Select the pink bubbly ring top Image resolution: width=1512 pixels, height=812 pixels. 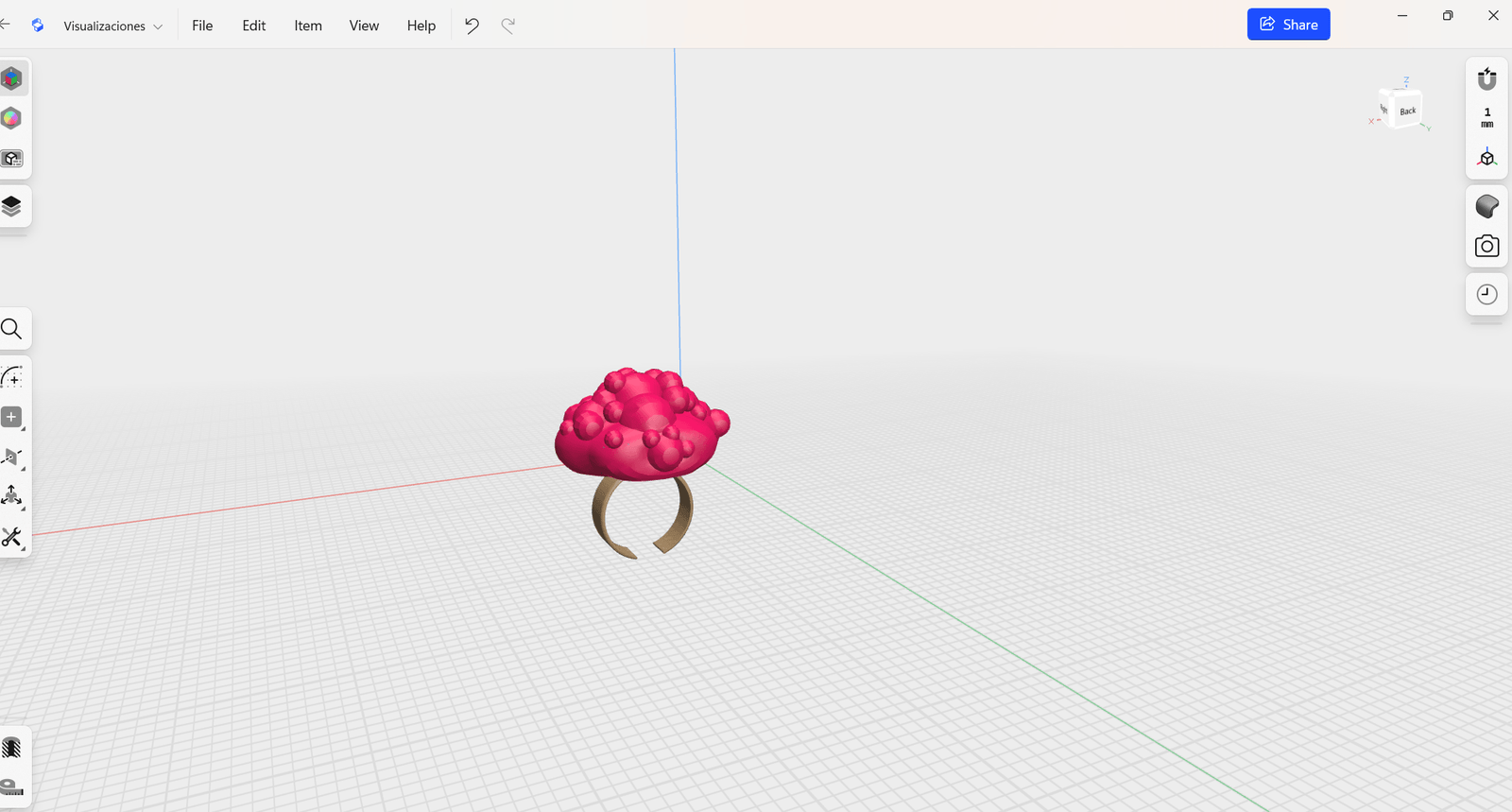pyautogui.click(x=643, y=425)
